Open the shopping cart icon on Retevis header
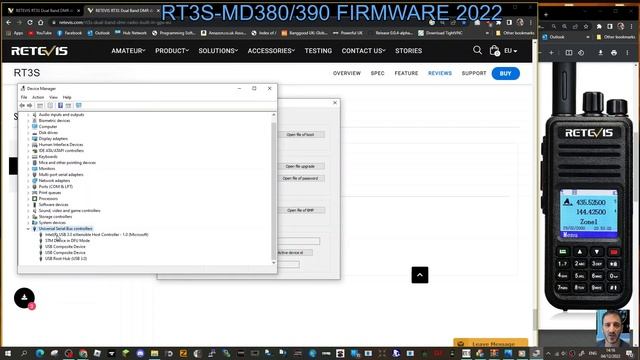Viewport: 640px width, 360px height. (494, 51)
